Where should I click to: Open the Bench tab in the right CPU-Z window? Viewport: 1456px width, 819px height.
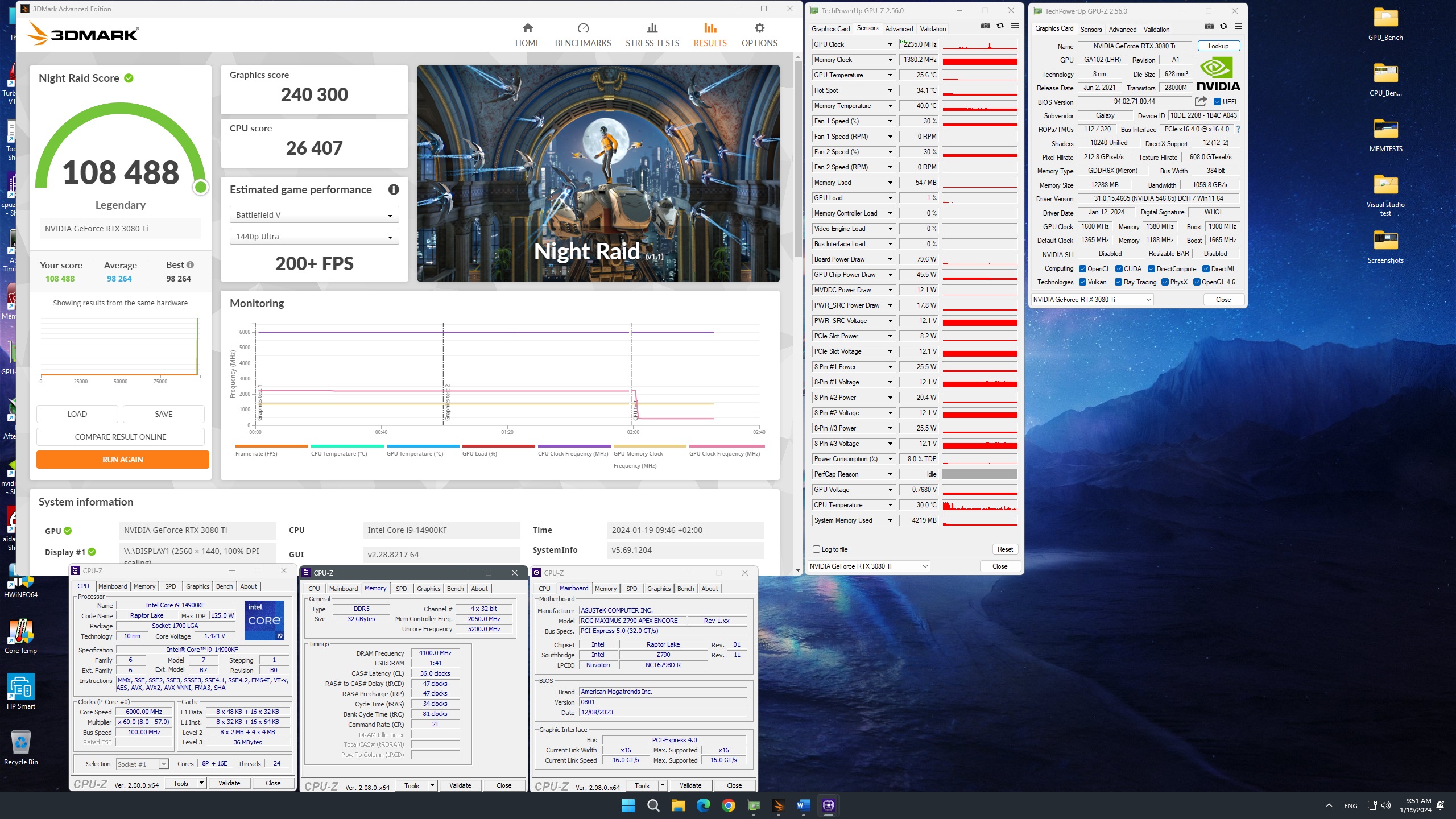[x=685, y=589]
